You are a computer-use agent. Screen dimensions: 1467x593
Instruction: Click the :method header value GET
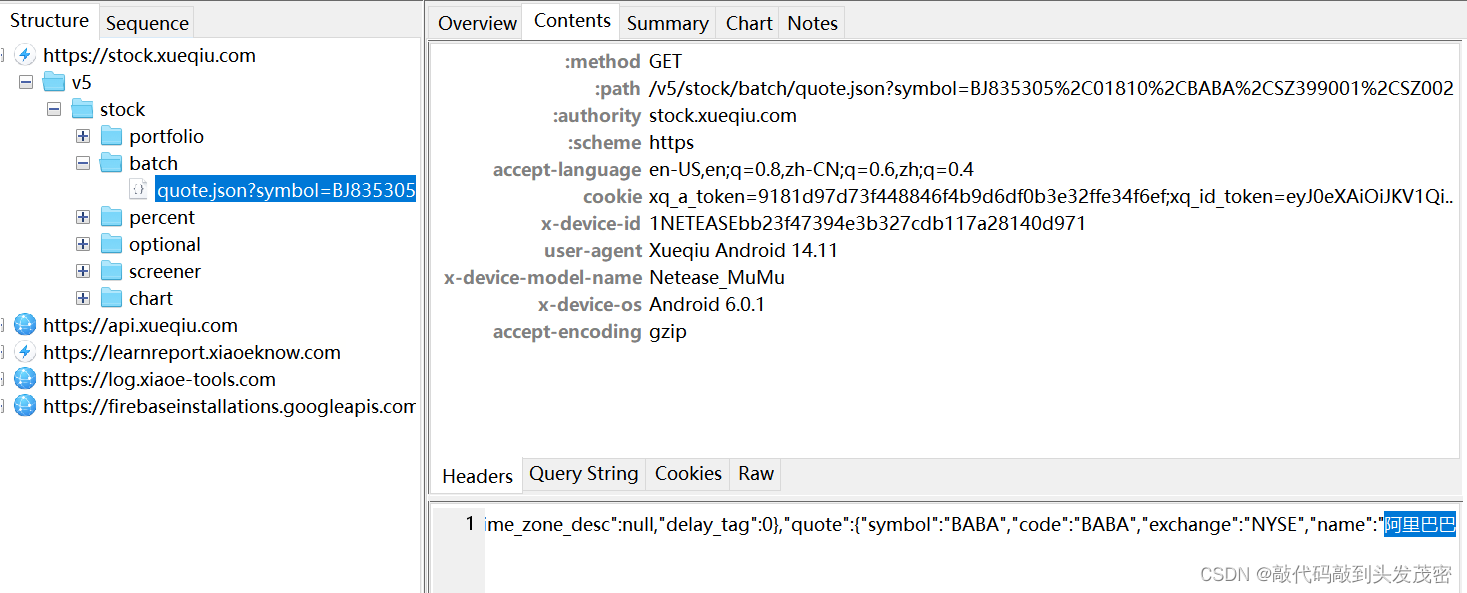[665, 61]
